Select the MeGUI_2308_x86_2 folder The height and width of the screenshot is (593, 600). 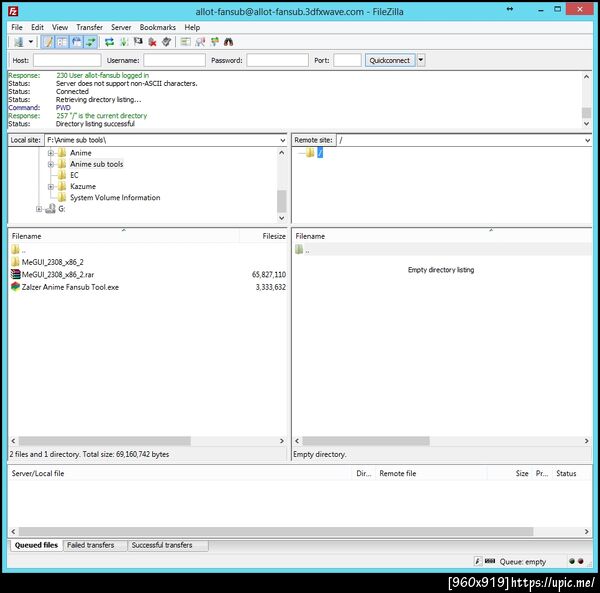click(52, 262)
